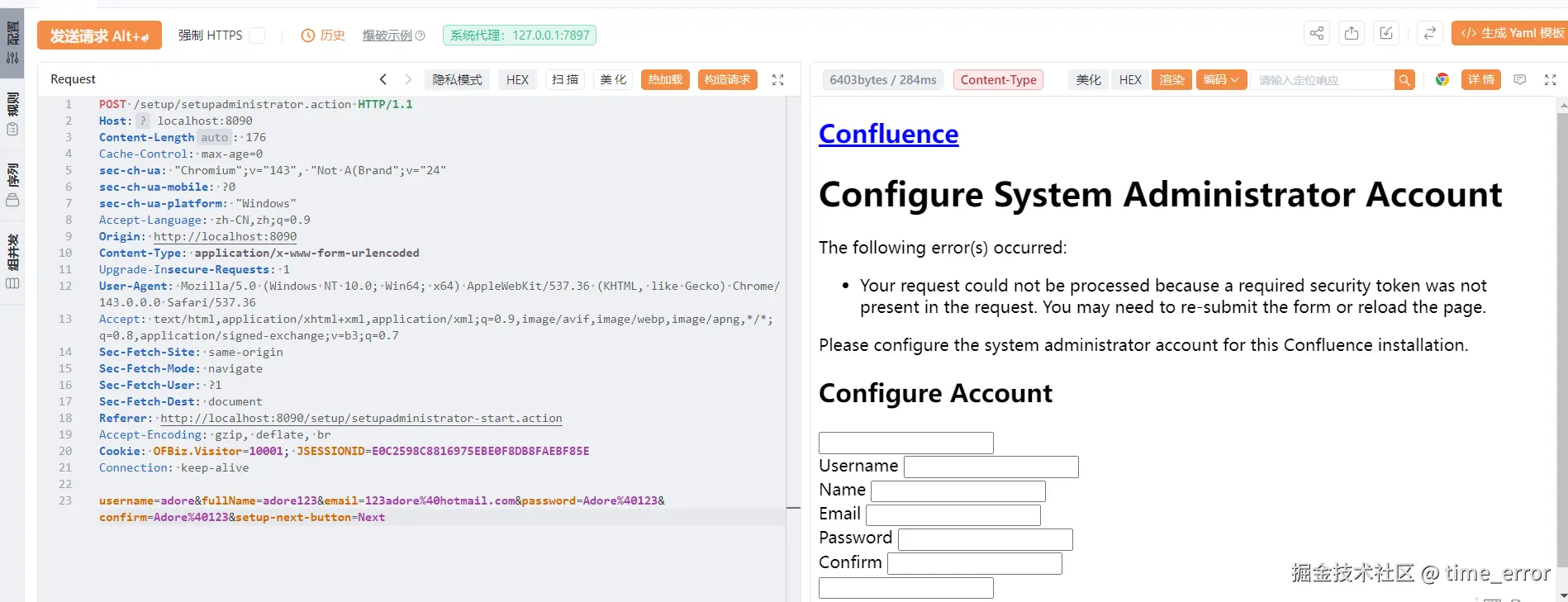Click the export upload icon
1568x602 pixels.
coord(1352,33)
